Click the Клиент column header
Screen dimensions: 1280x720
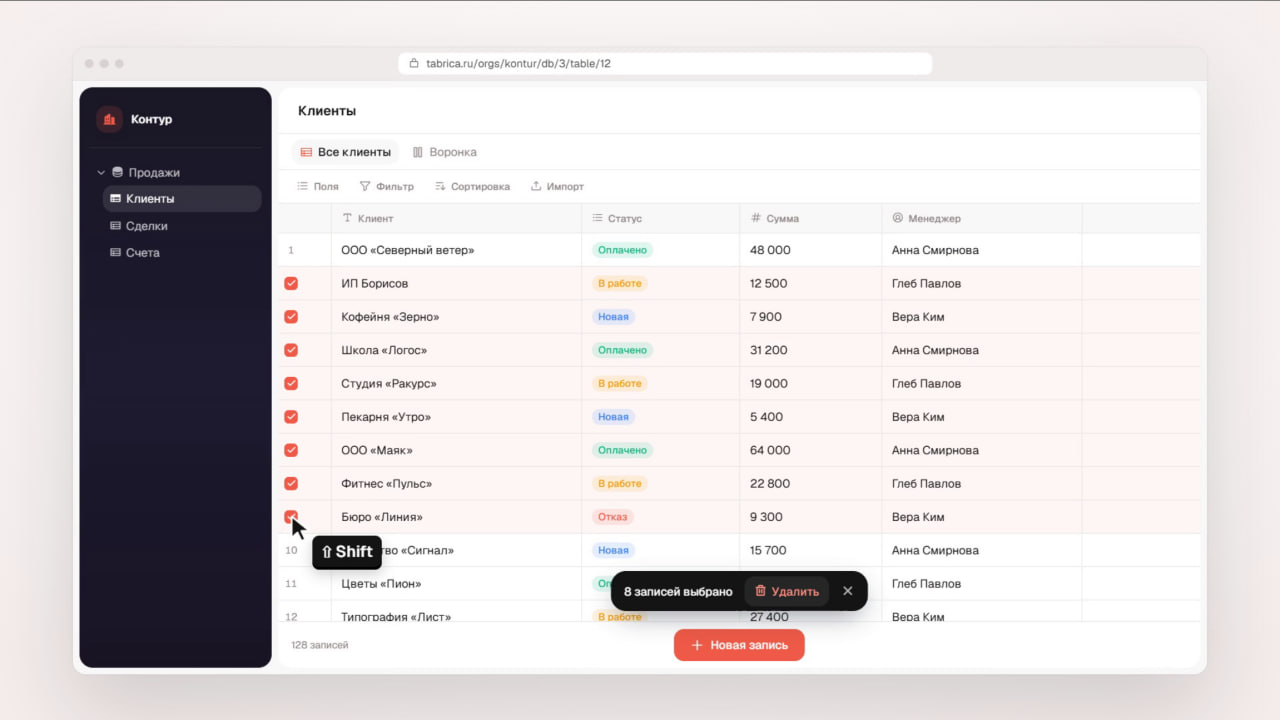pos(456,218)
